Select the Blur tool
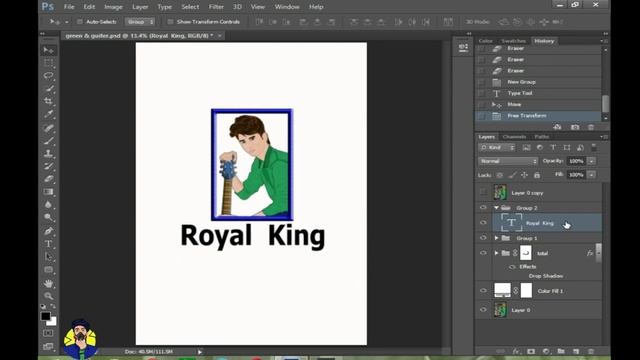Screen dimensions: 640x360 (49, 204)
